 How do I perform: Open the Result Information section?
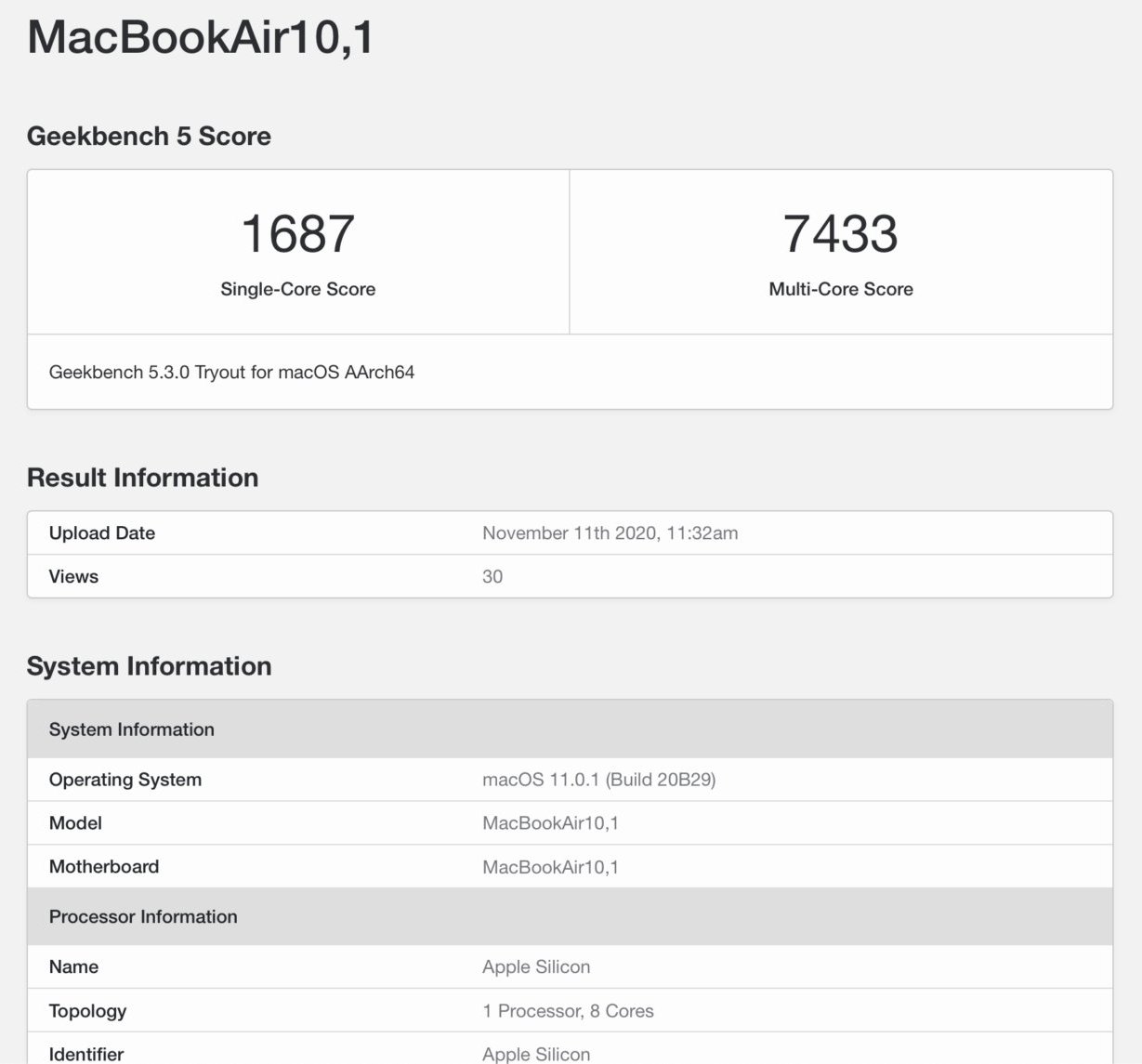click(x=142, y=477)
